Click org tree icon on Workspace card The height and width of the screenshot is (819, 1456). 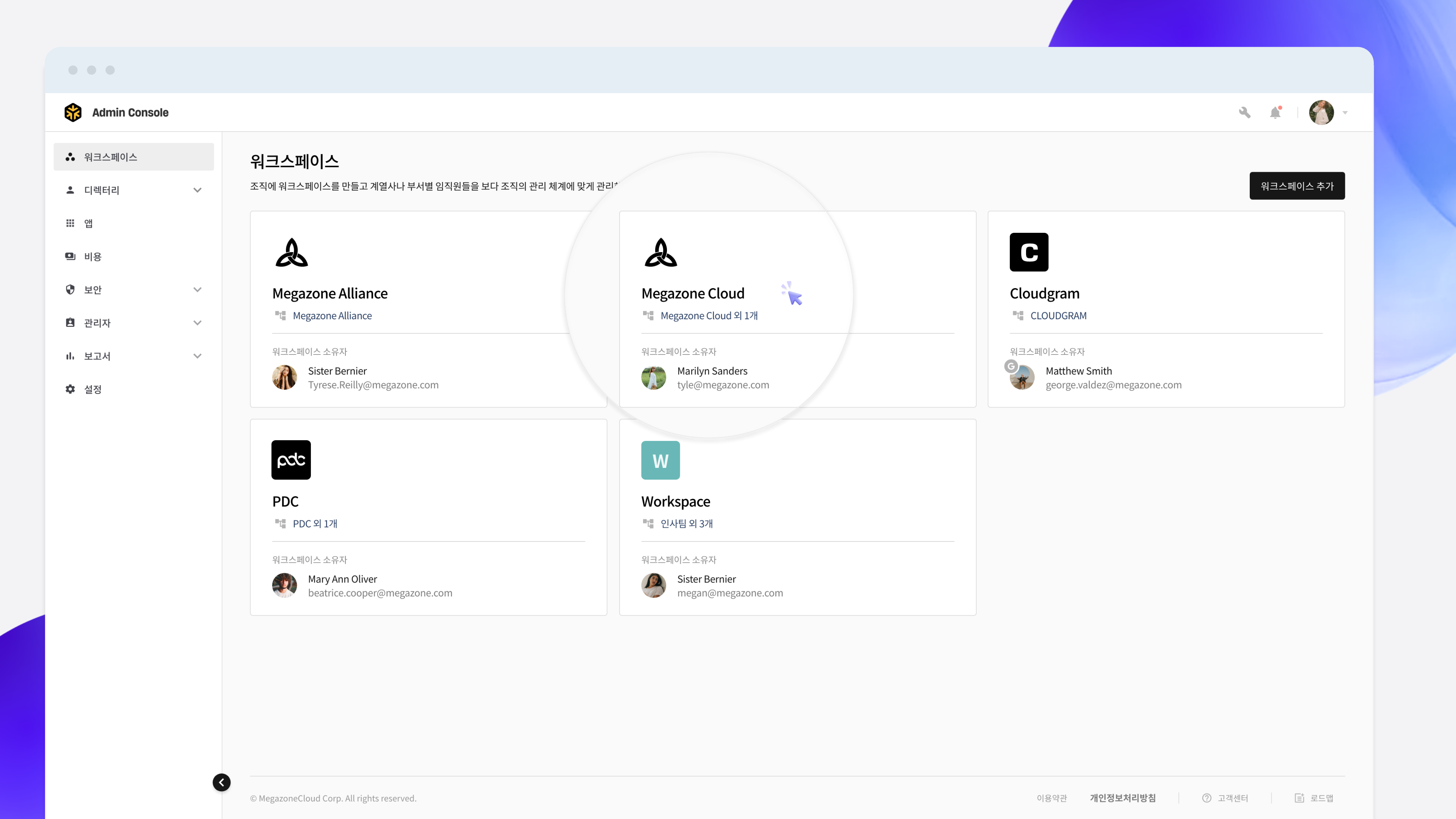pos(648,523)
